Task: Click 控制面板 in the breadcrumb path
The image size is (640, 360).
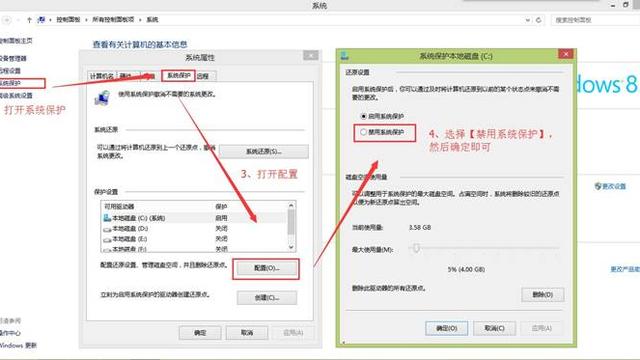Action: click(x=68, y=20)
